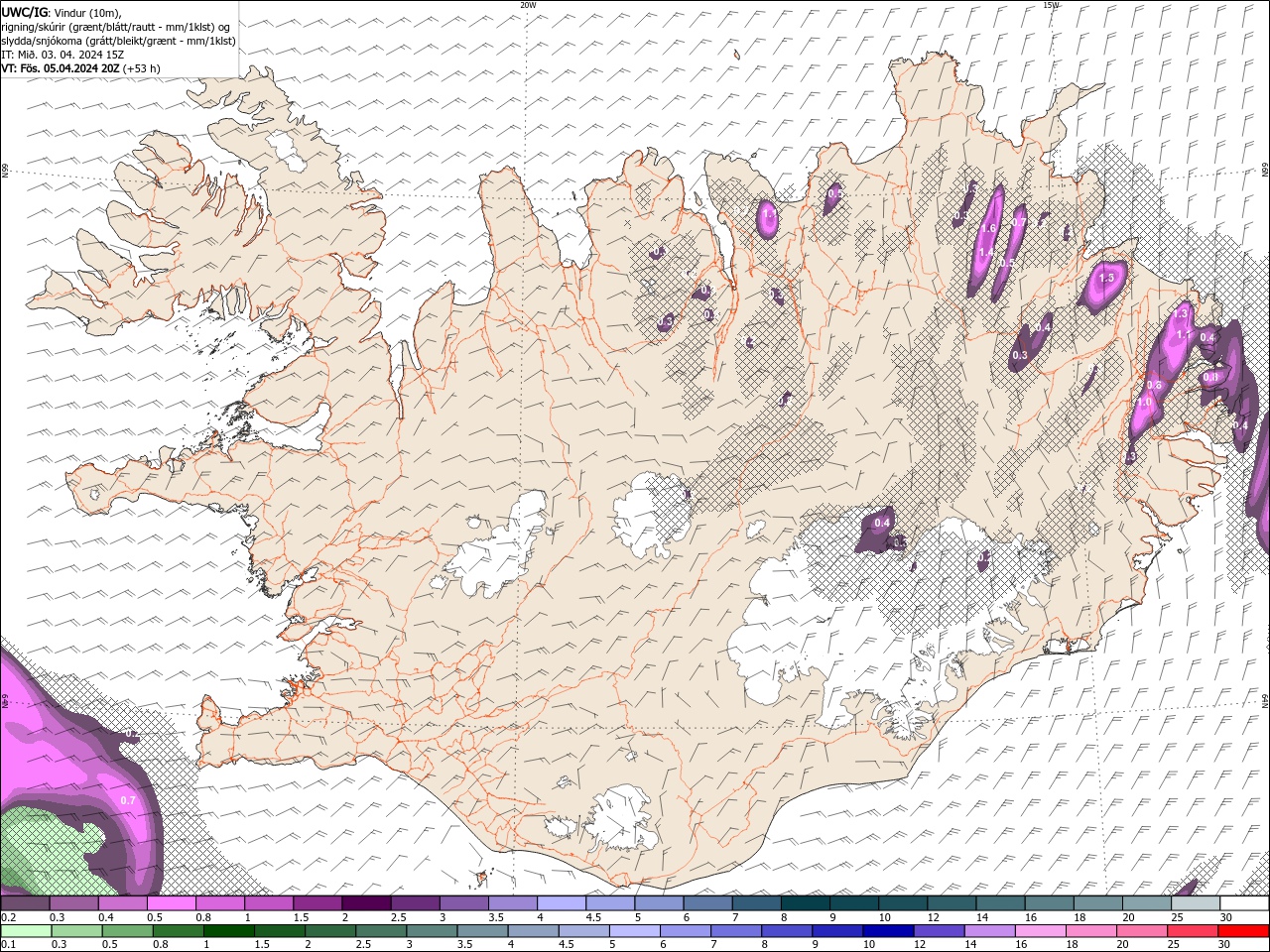
Task: Pick the pink 16–18 swatch, lower legend
Action: 1039,931
